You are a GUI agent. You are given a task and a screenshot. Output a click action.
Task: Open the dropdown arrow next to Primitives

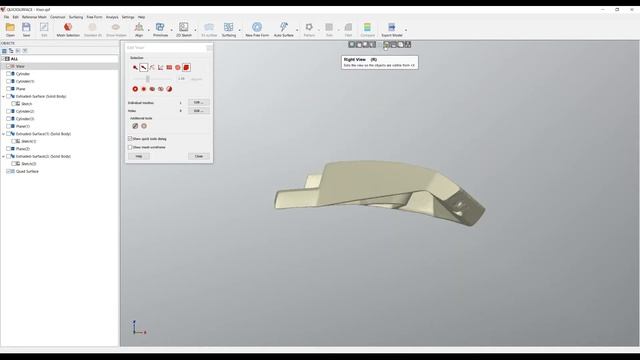[171, 30]
